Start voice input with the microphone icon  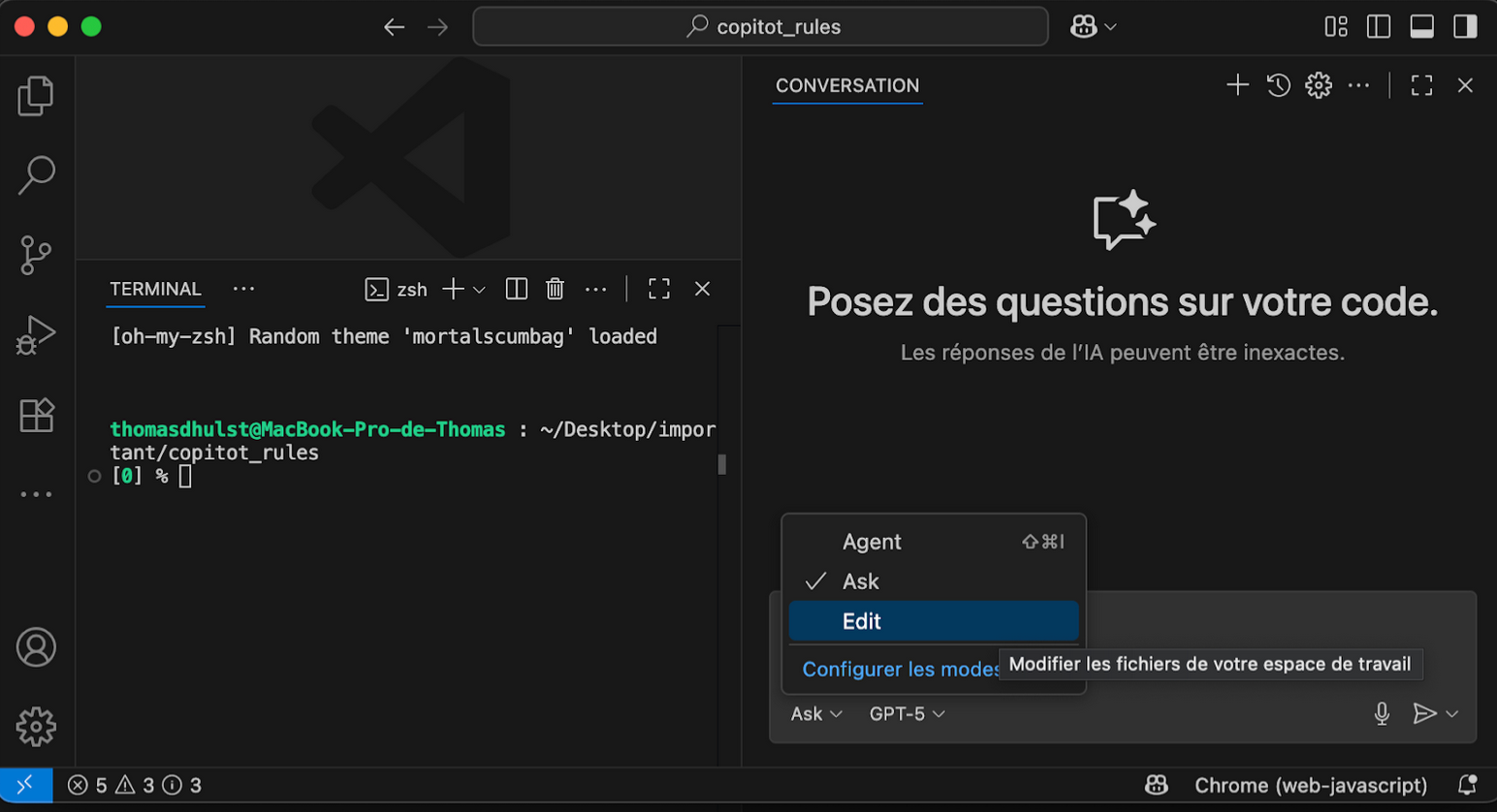tap(1382, 714)
